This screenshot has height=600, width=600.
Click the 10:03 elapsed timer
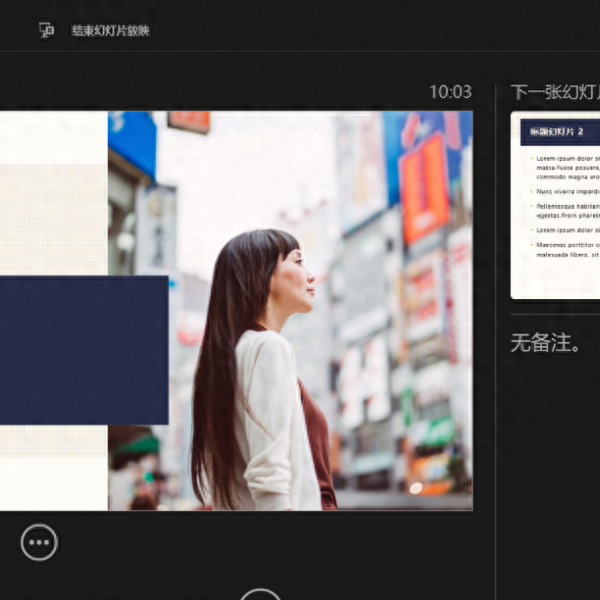(450, 92)
